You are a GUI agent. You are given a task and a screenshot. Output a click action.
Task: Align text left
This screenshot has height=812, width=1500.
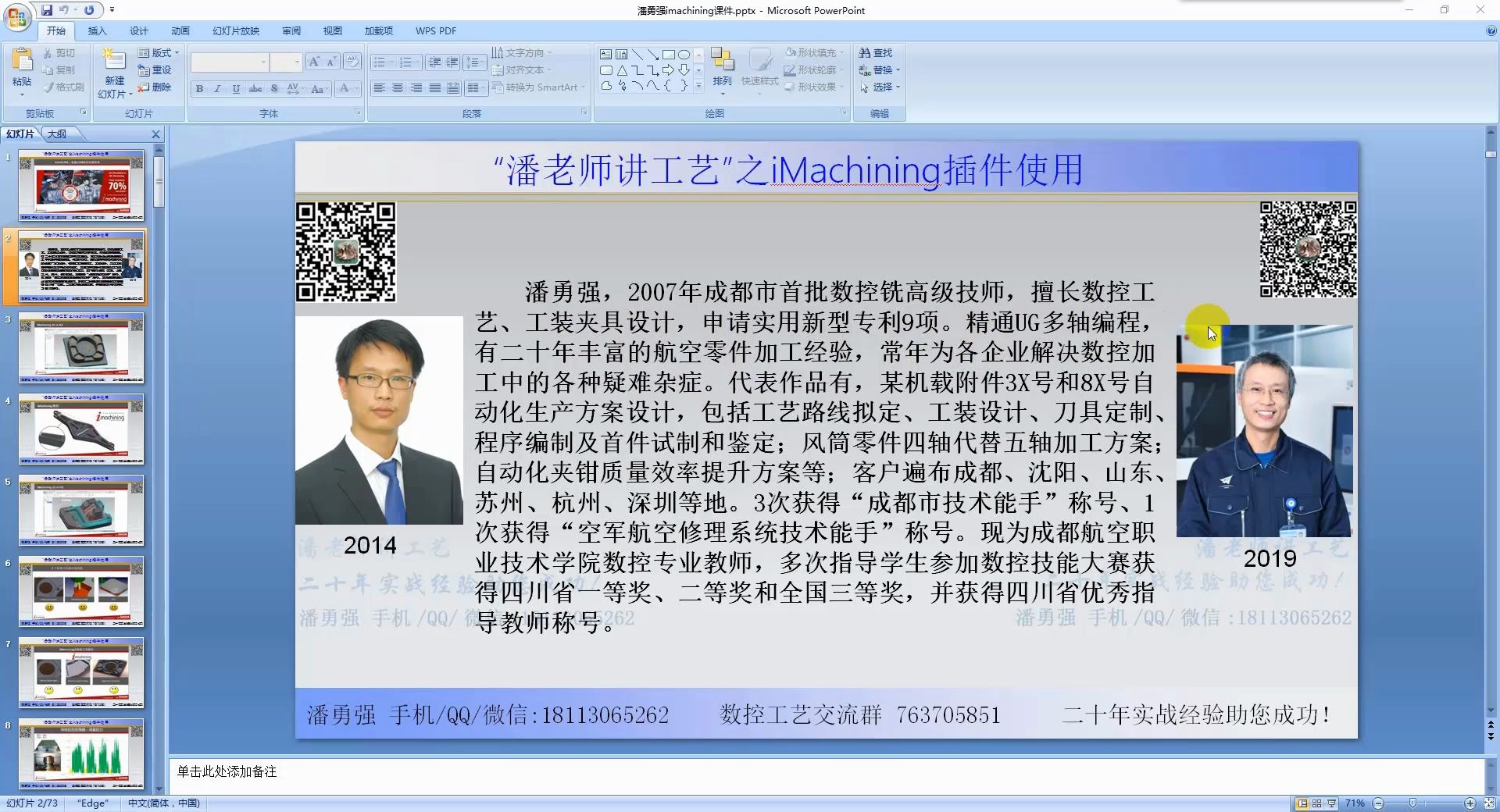pyautogui.click(x=379, y=88)
